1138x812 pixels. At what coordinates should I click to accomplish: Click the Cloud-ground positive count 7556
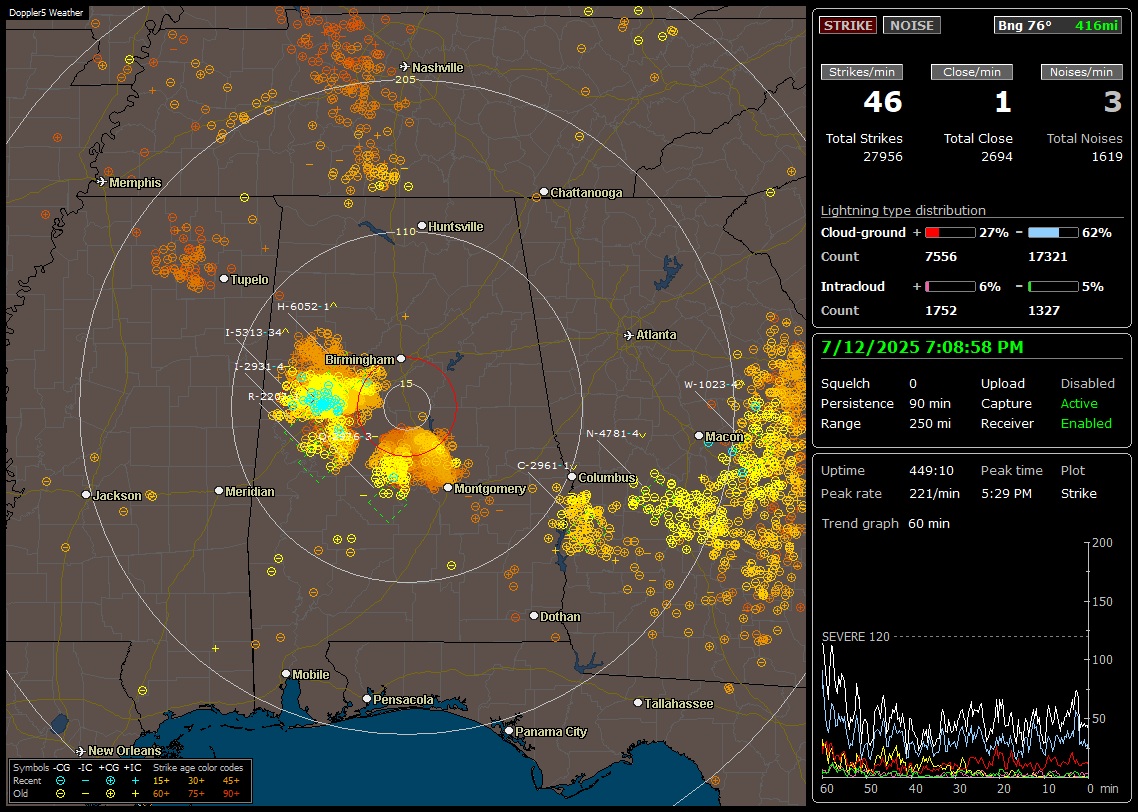[941, 256]
